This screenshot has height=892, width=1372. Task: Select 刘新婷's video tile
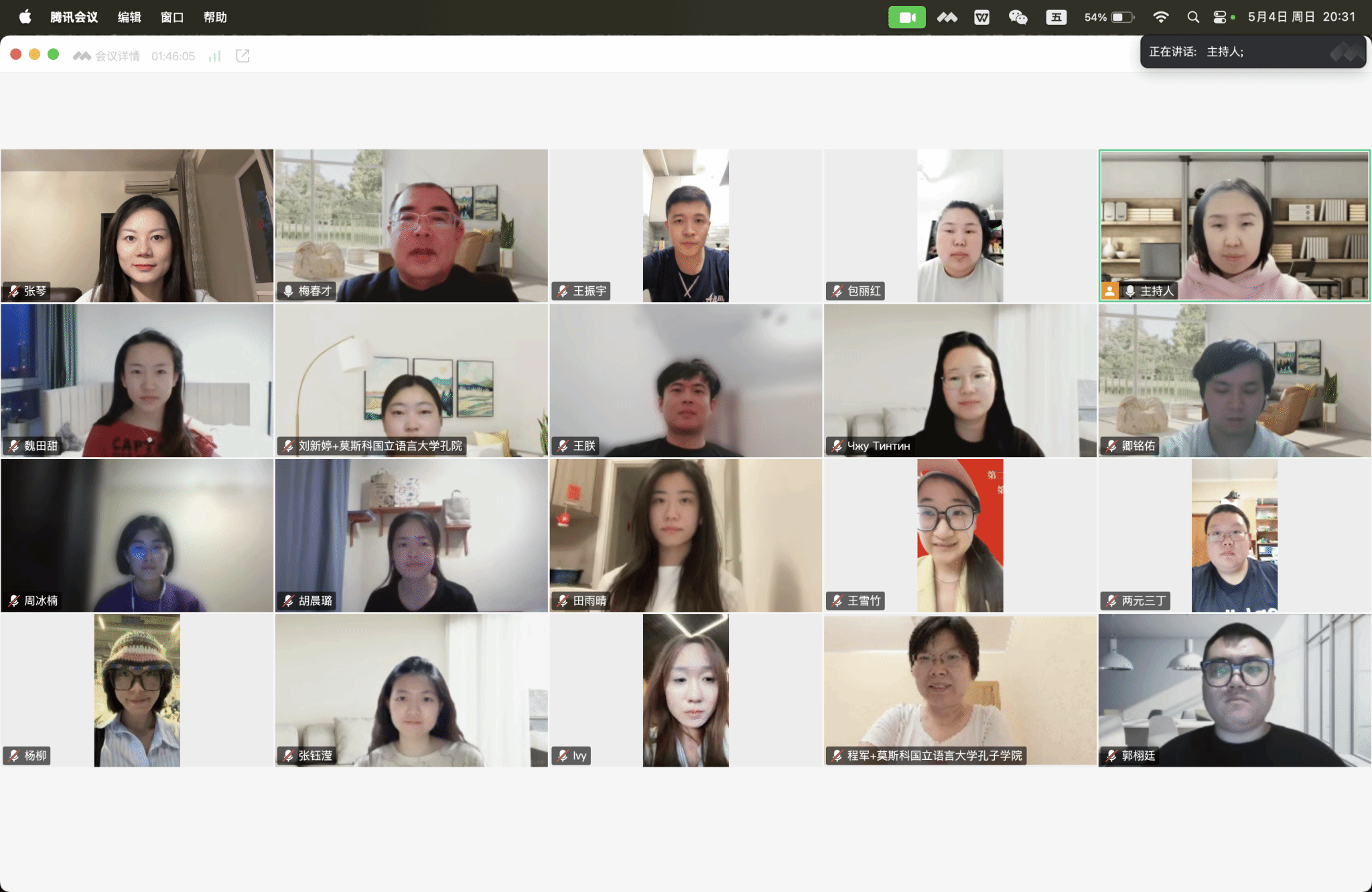[411, 381]
